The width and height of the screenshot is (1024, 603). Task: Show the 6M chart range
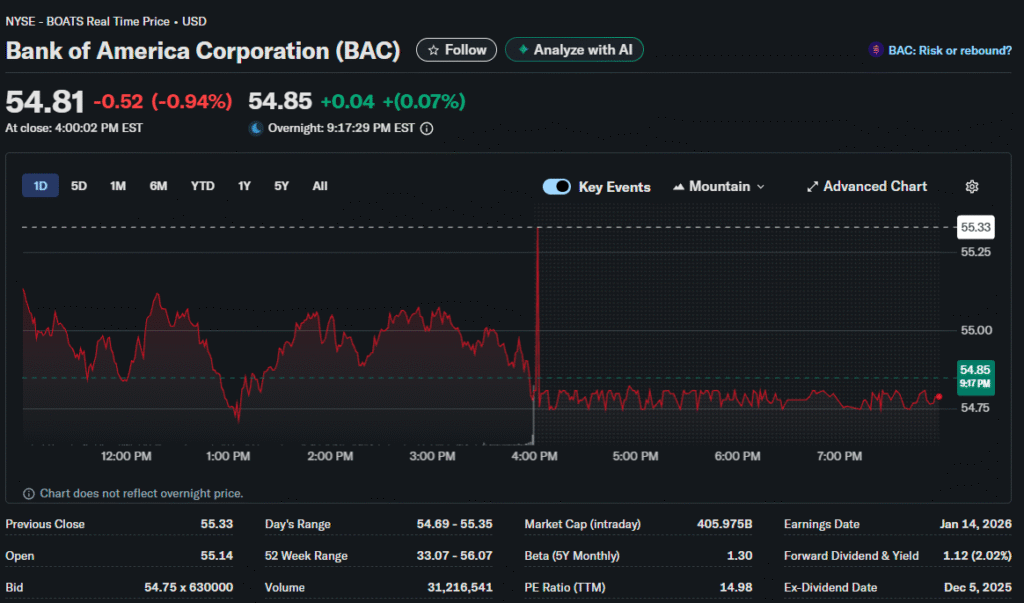158,186
